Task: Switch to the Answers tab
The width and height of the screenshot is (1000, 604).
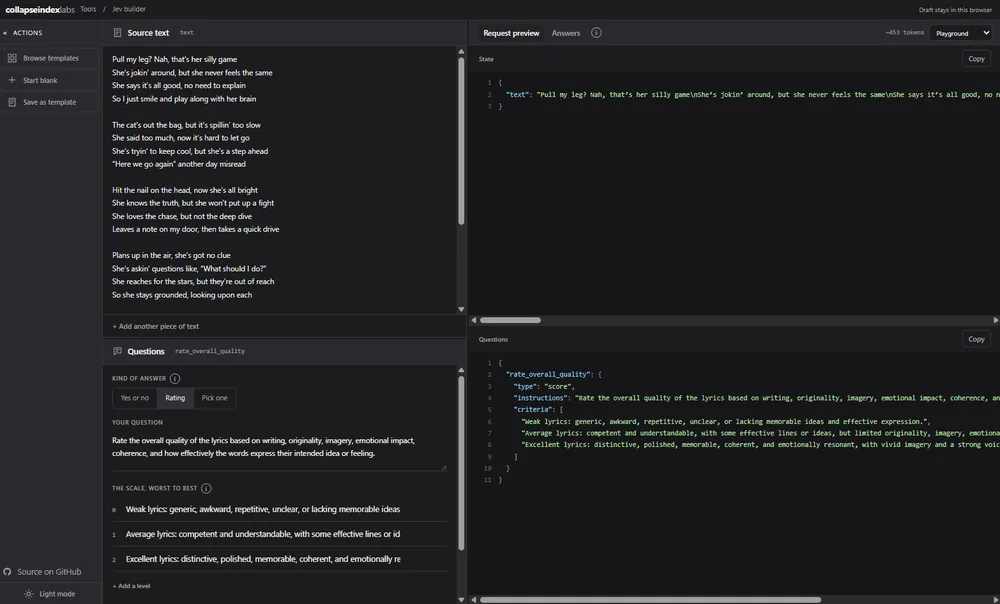Action: click(x=566, y=33)
